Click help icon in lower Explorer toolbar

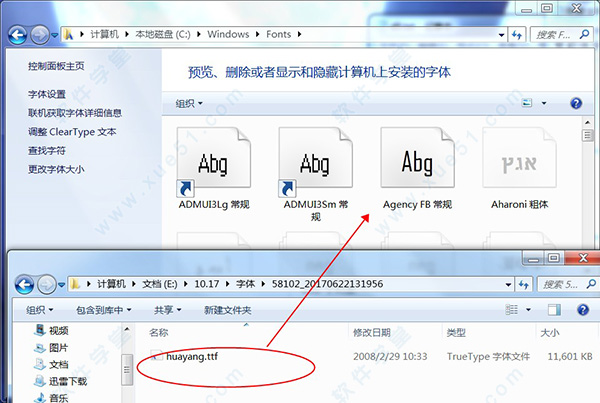tap(577, 310)
